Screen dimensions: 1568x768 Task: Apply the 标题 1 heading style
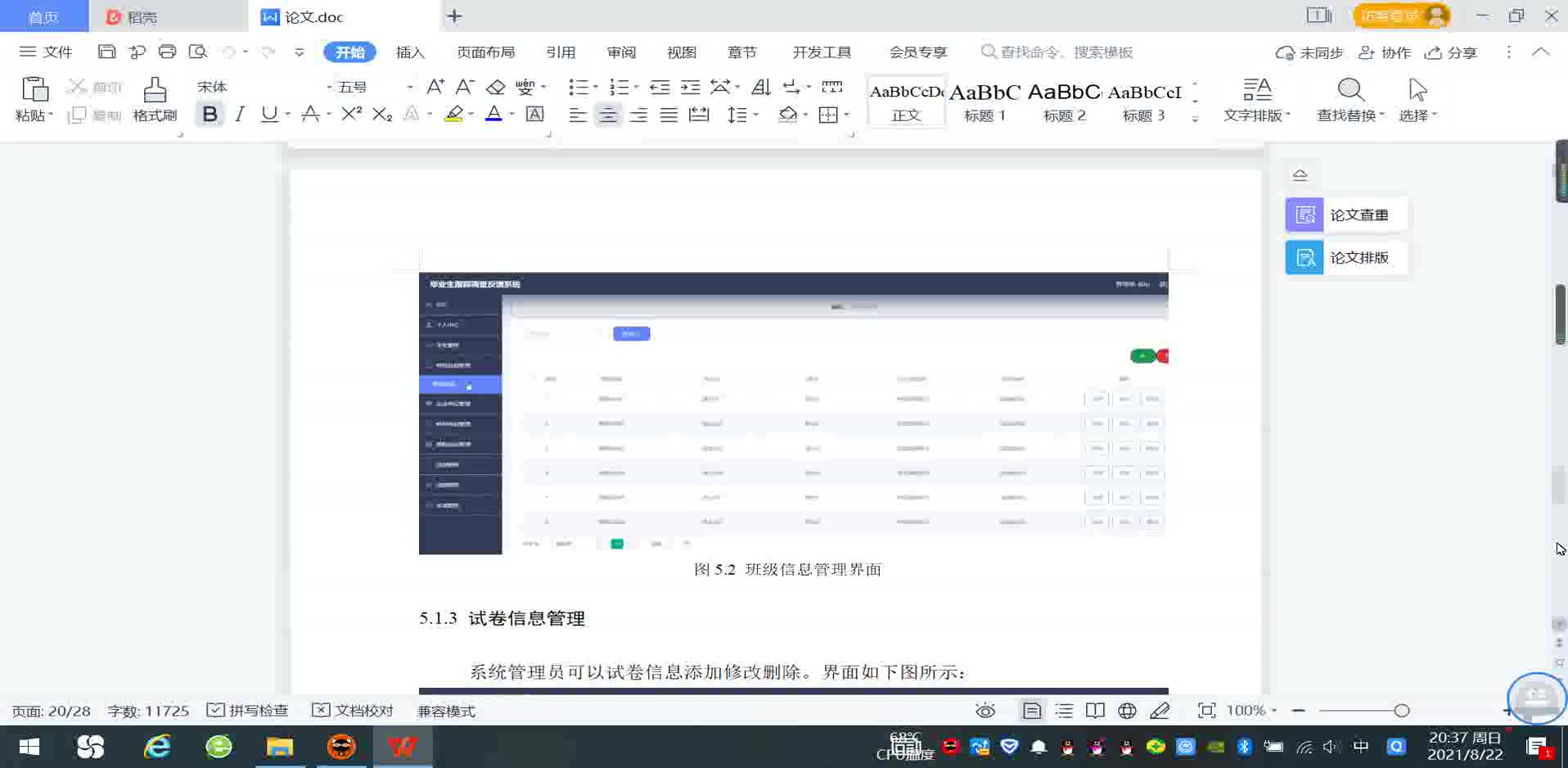[985, 102]
